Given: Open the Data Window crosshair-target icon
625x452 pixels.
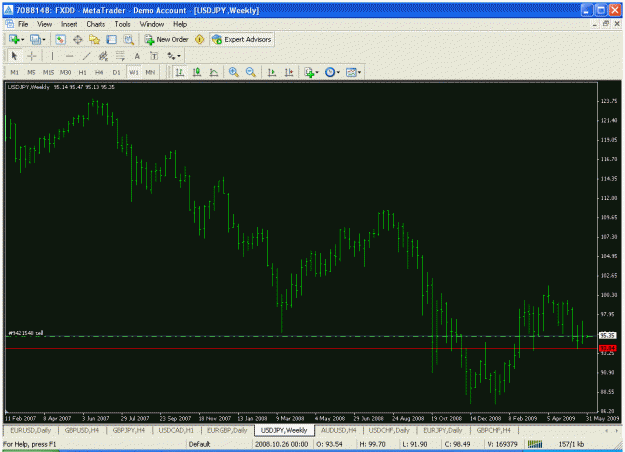Looking at the screenshot, I should 77,39.
